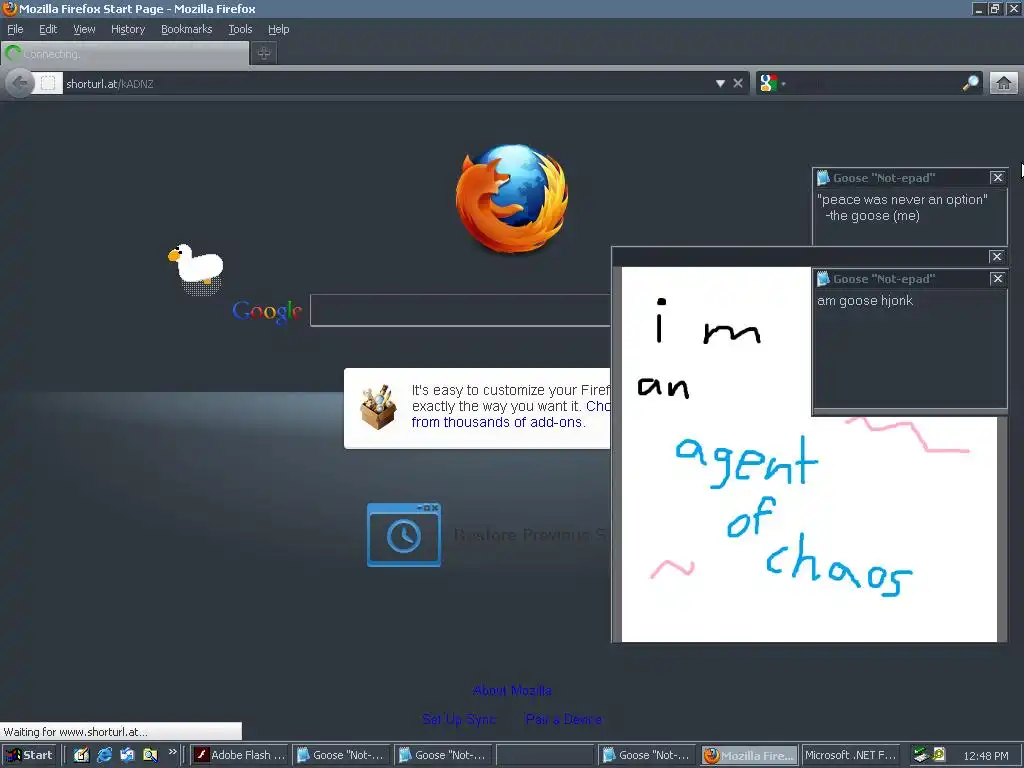Close the goose drawing window
This screenshot has width=1024, height=768.
997,257
